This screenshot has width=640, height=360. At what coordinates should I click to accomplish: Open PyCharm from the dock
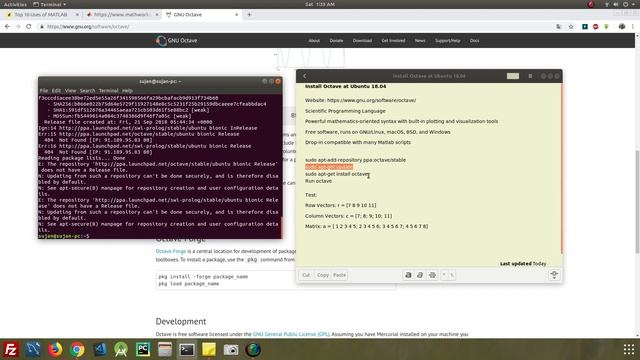[143, 350]
